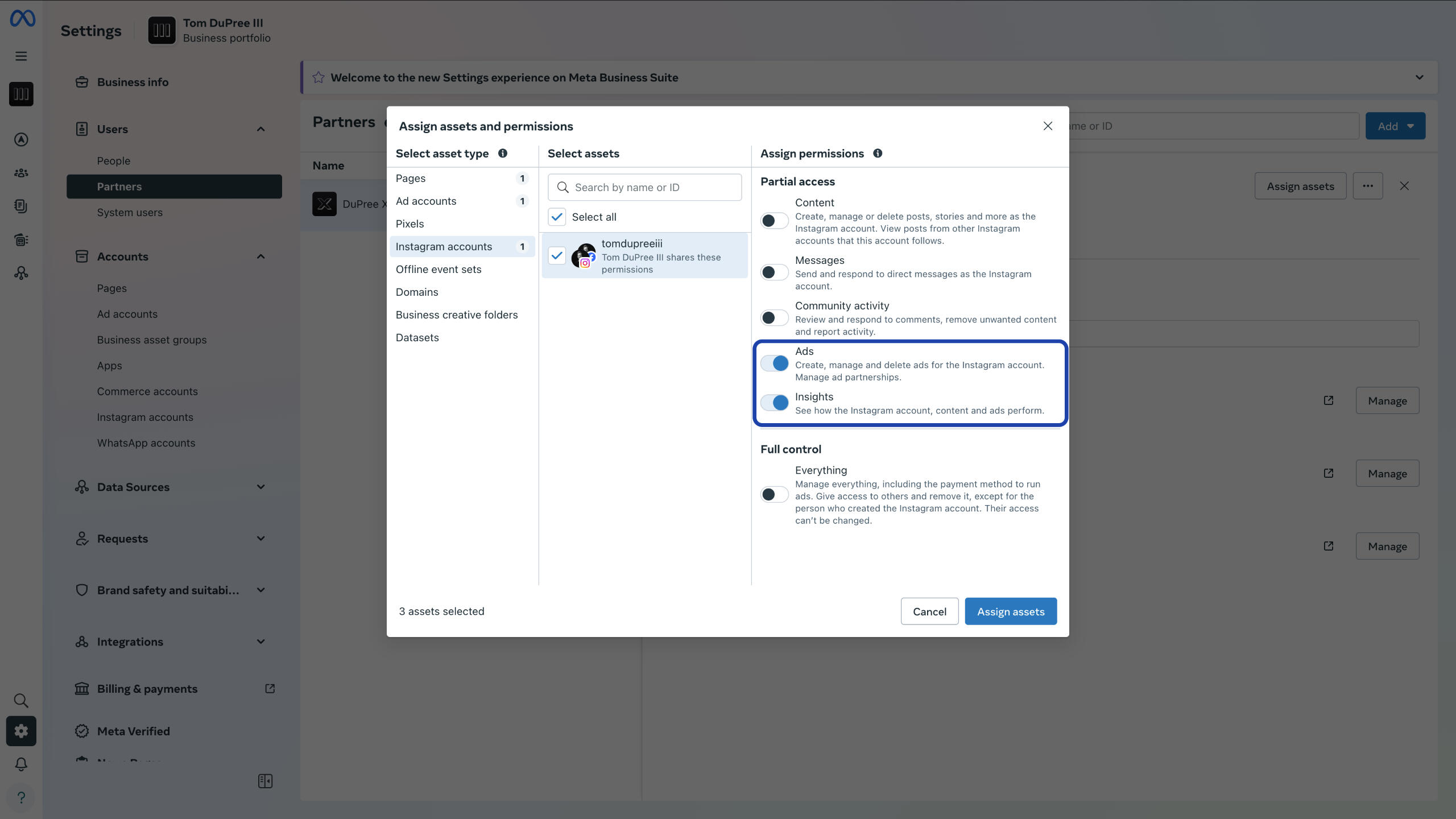Enable the Content permission toggle
Screen dimensions: 1456x819
click(774, 221)
